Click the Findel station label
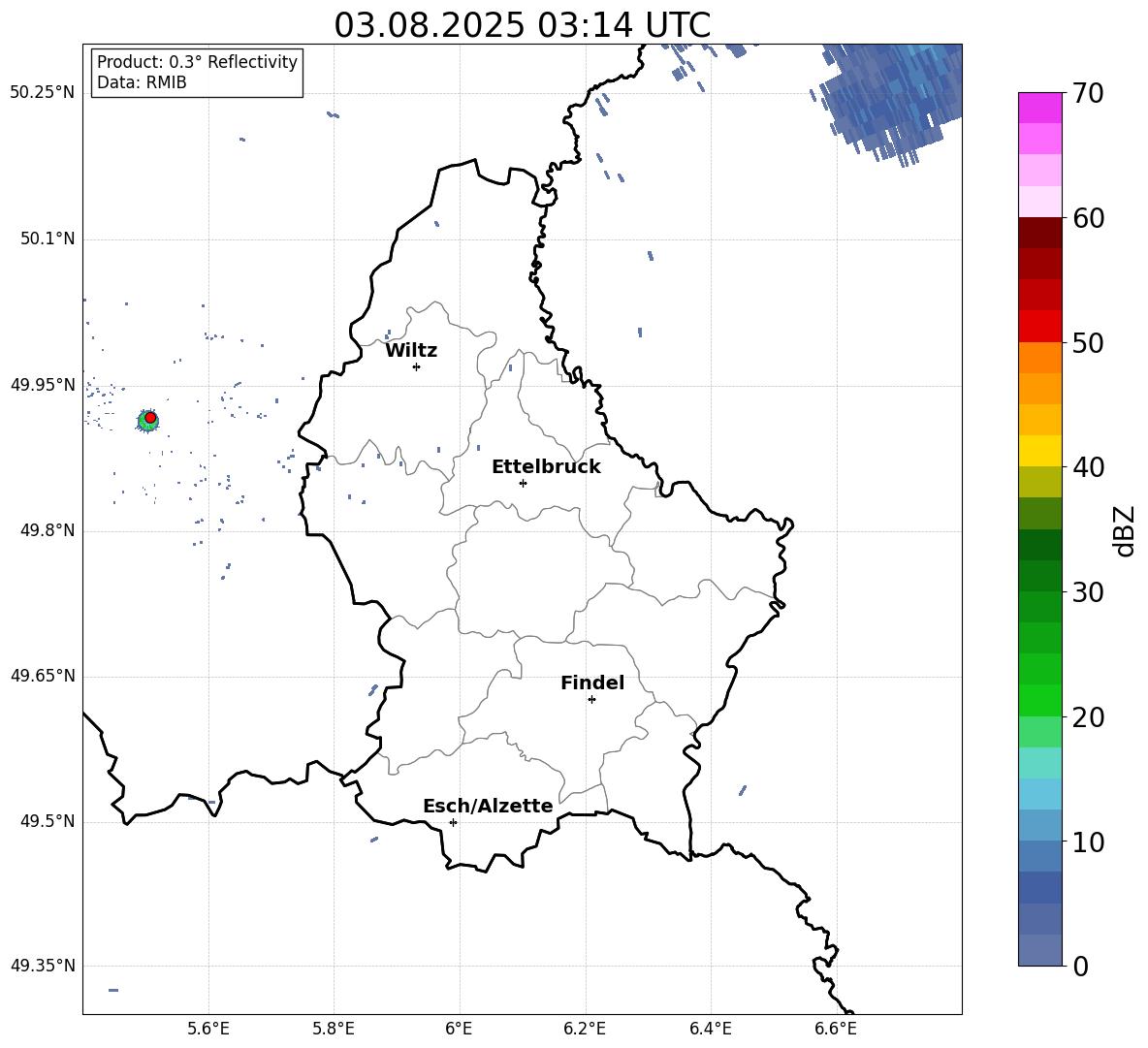 (x=592, y=683)
